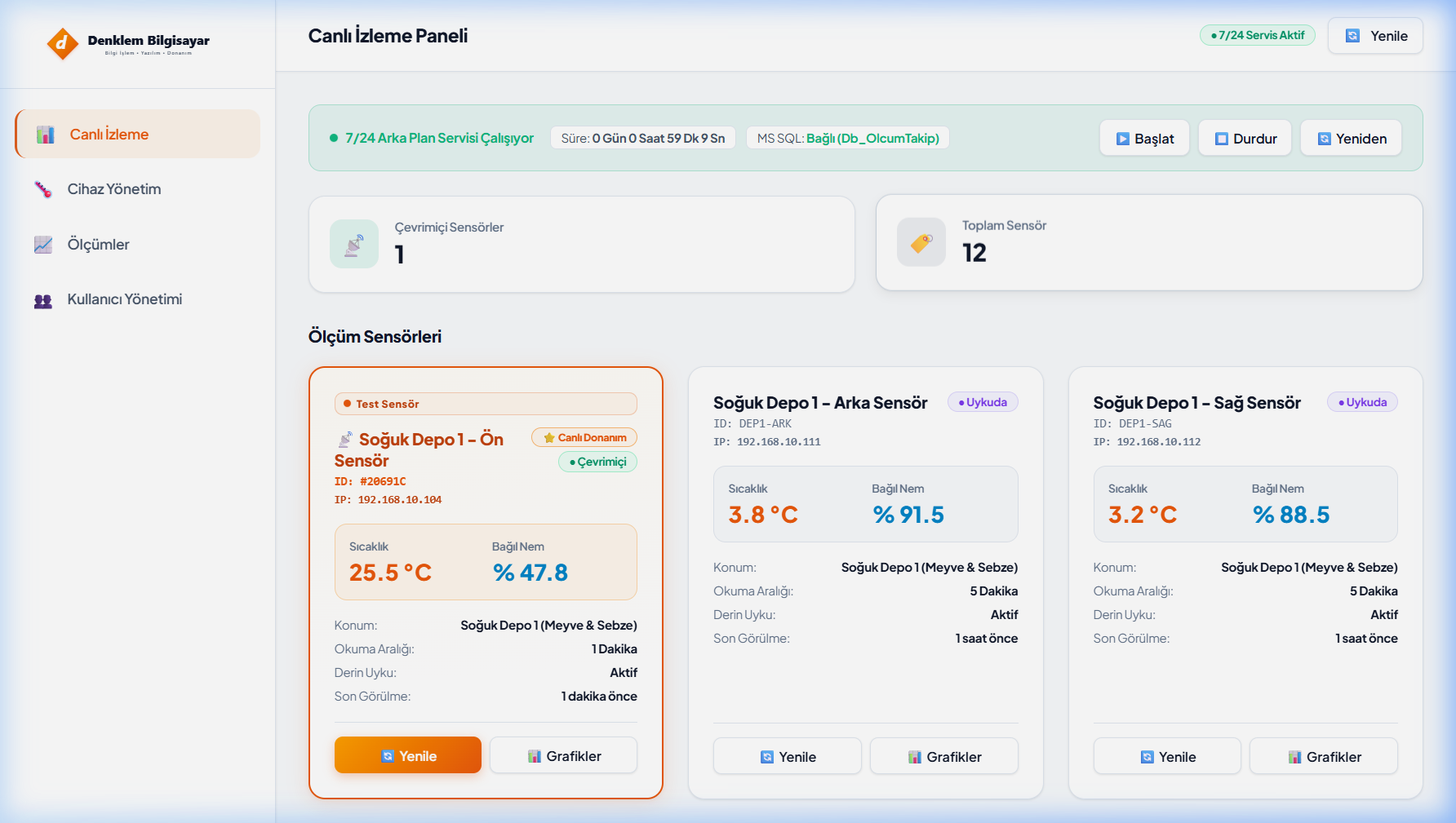Viewport: 1456px width, 823px height.
Task: Click the Denklem Bilgisayar logo icon
Action: [x=62, y=44]
